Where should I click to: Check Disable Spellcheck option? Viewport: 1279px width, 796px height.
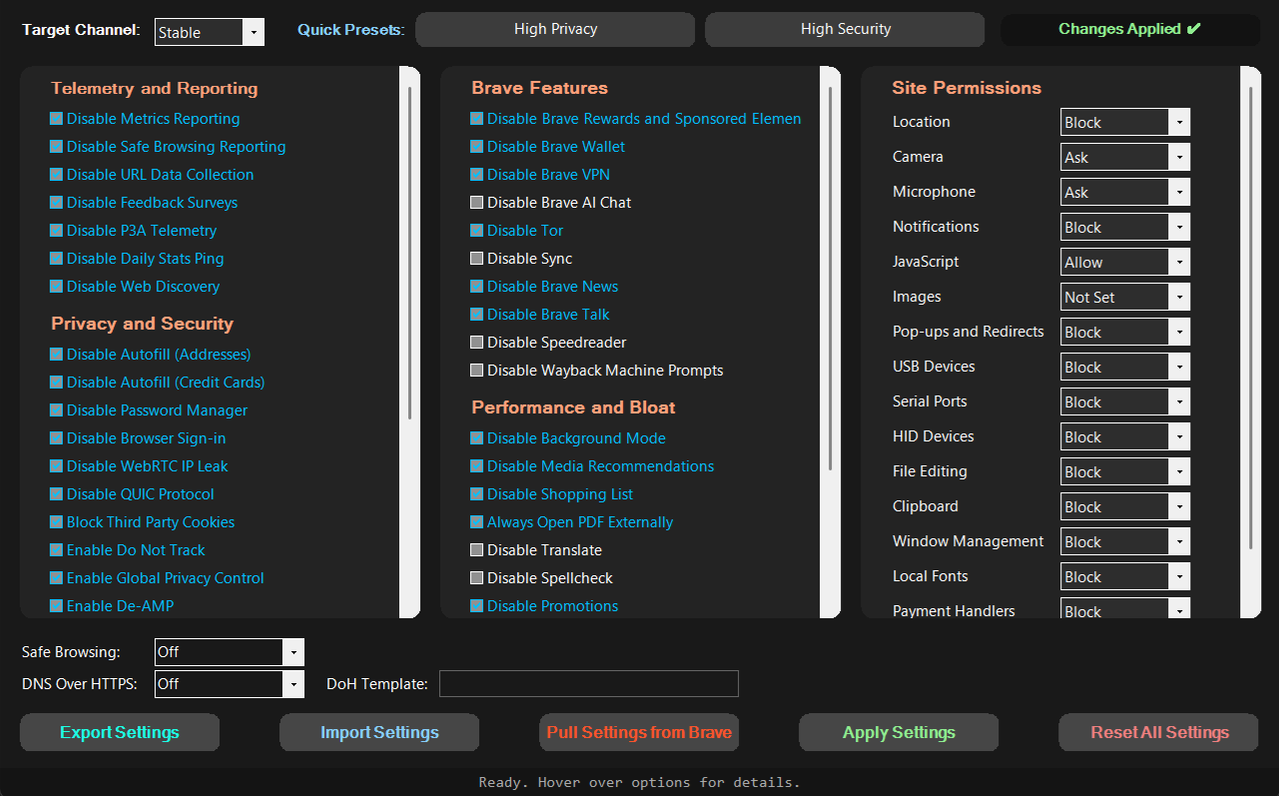[542, 579]
